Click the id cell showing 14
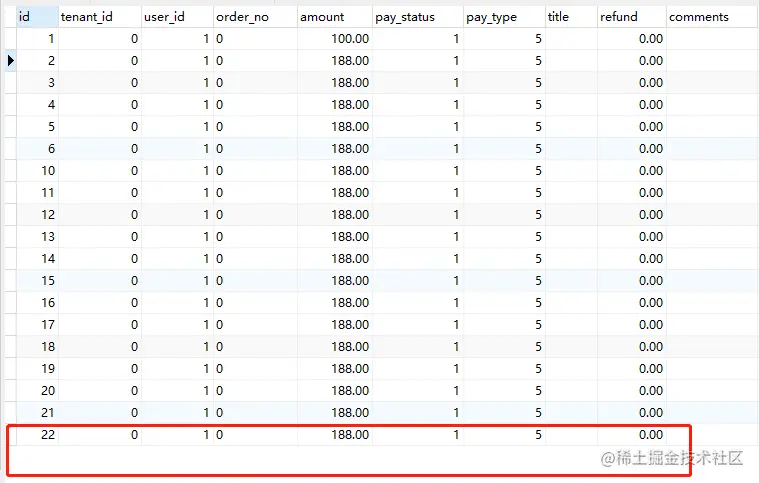The image size is (759, 483). click(37, 258)
